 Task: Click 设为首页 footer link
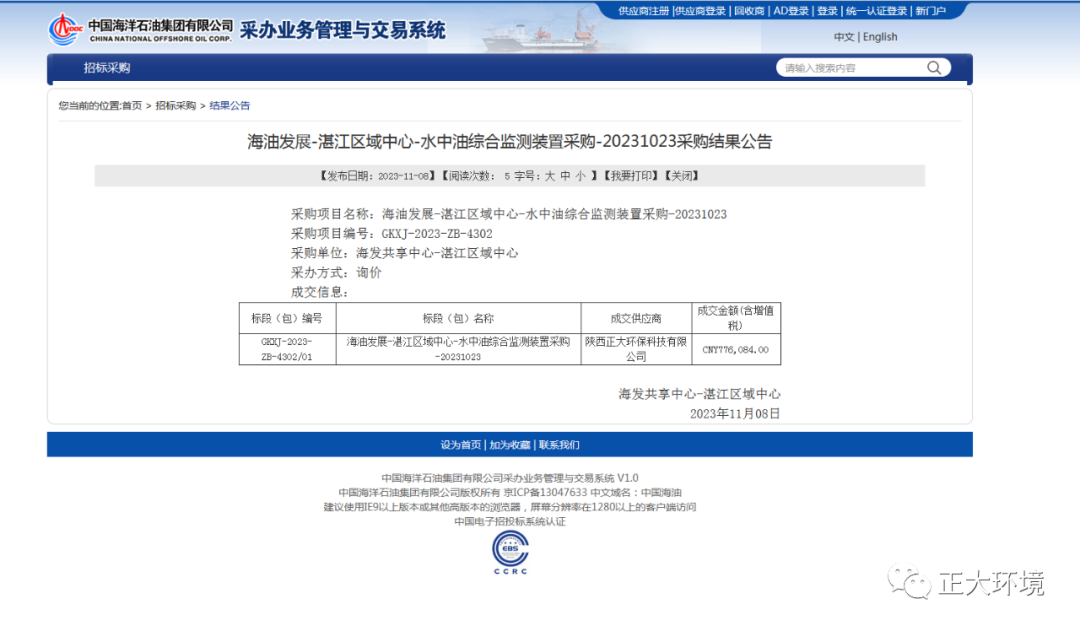[x=461, y=445]
